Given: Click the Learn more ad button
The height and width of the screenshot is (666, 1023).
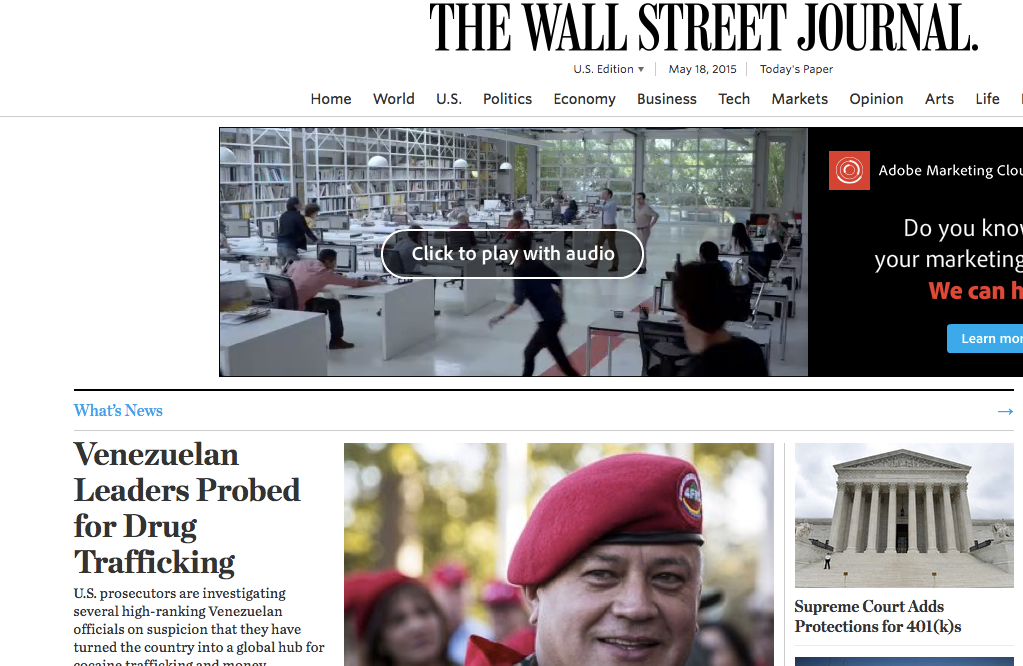Looking at the screenshot, I should (x=985, y=339).
